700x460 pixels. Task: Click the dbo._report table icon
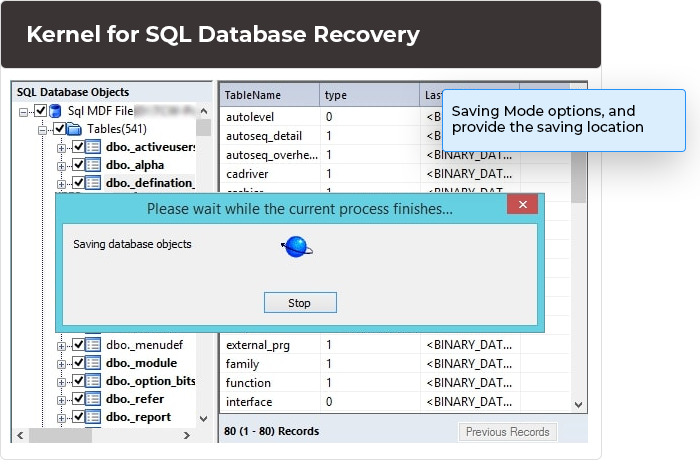click(x=93, y=417)
